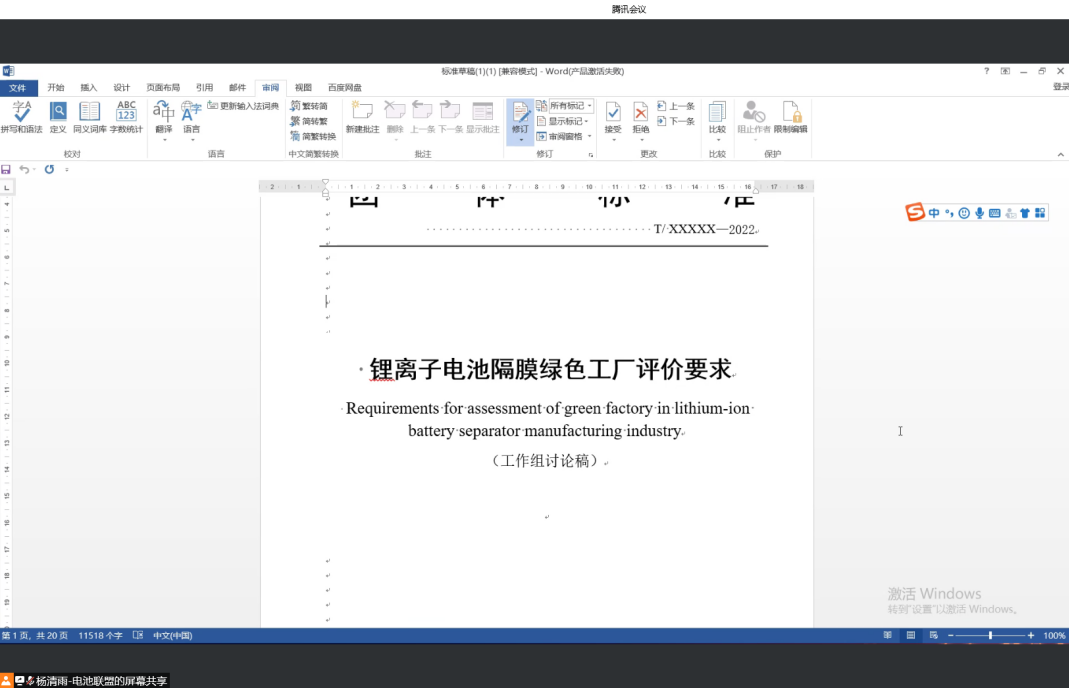Click the 拒绝 change icon
This screenshot has height=688, width=1069.
point(641,112)
